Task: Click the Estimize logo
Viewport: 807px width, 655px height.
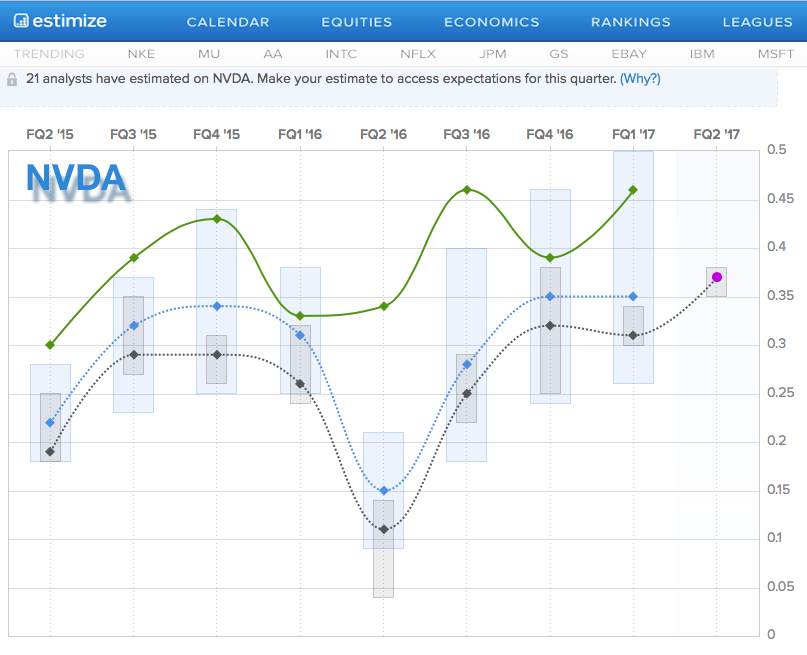Action: tap(60, 21)
